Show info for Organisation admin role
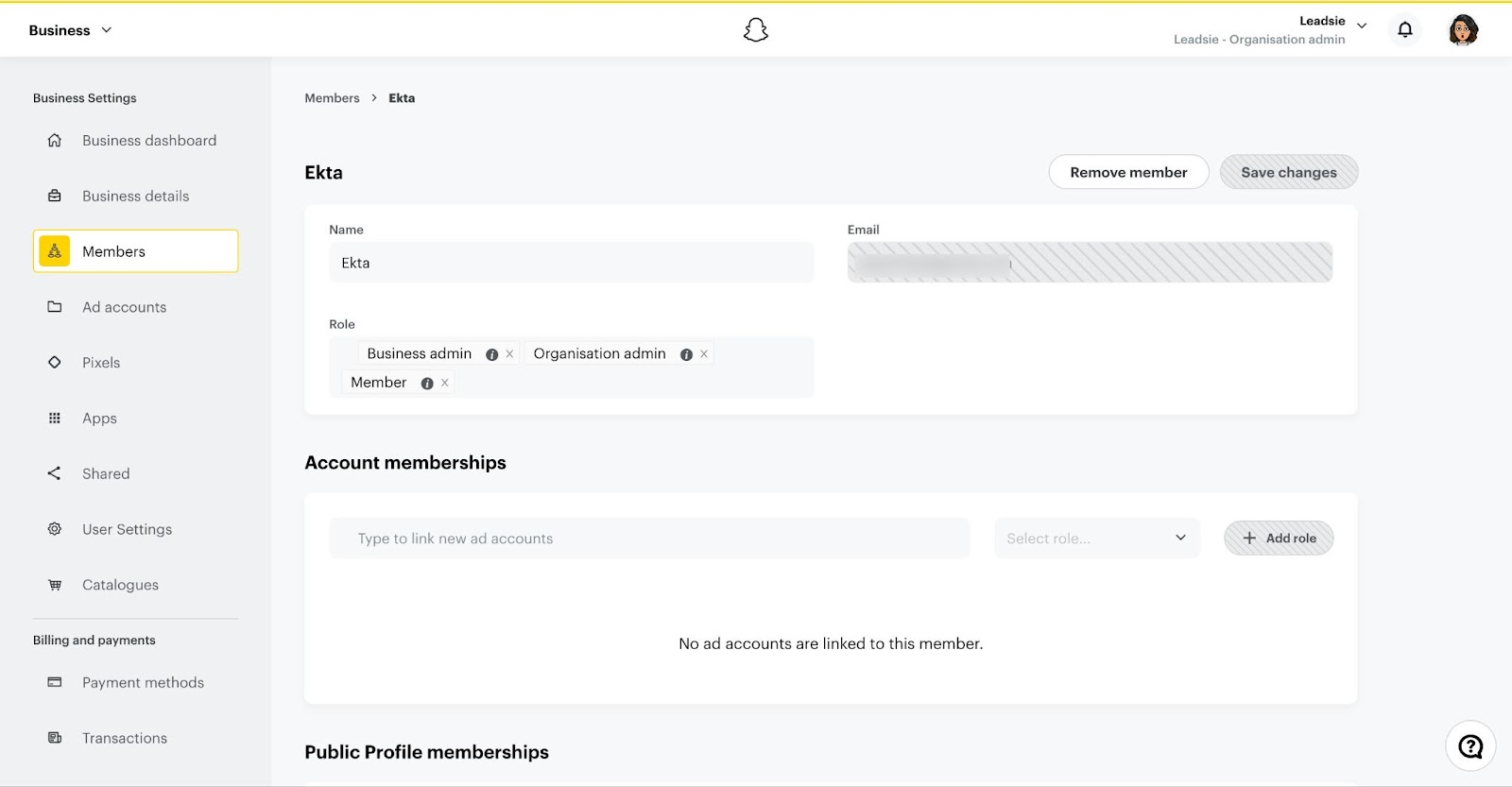 click(686, 354)
